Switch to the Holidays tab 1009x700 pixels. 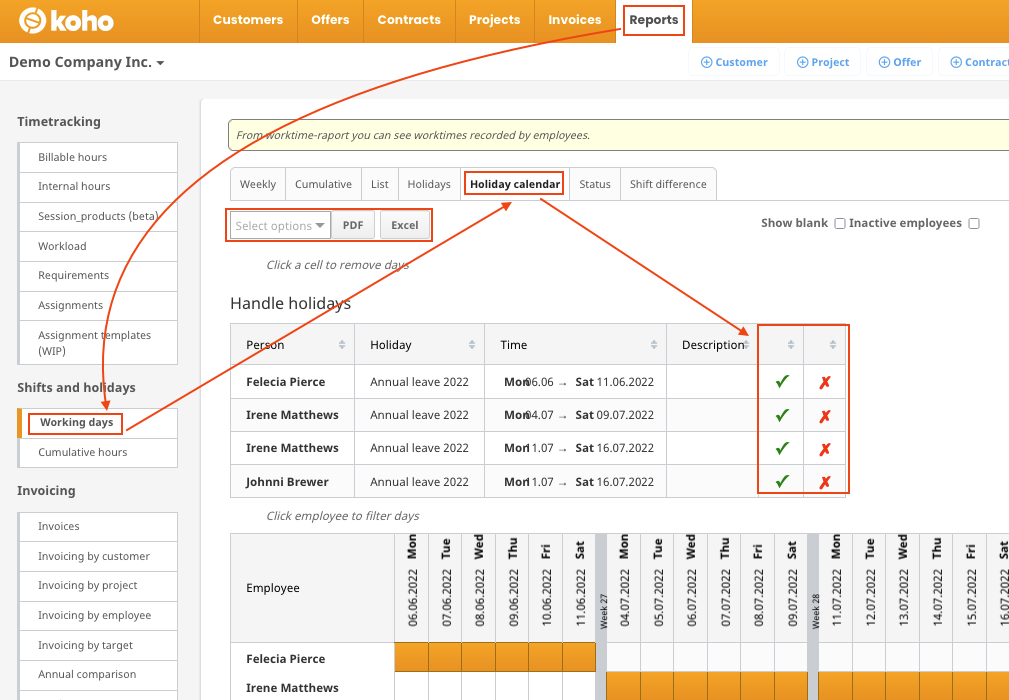pyautogui.click(x=429, y=184)
